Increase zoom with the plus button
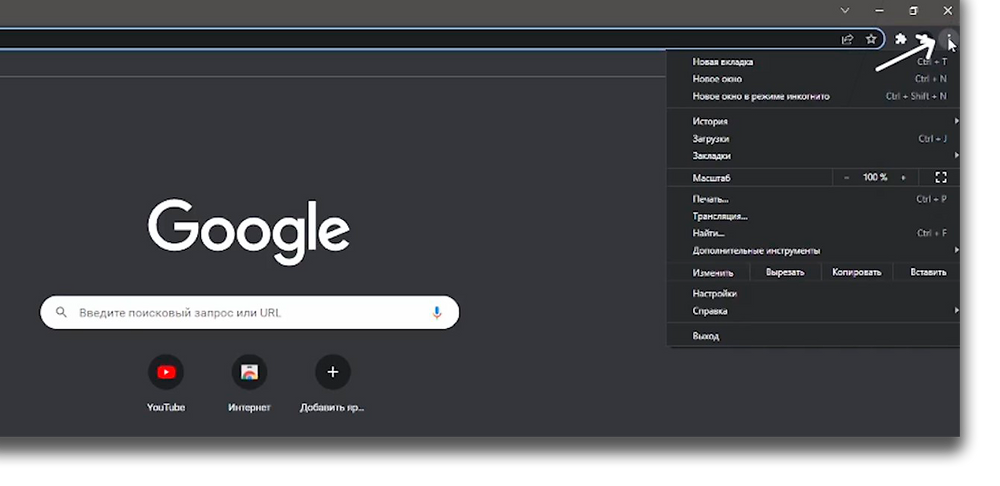 point(903,177)
